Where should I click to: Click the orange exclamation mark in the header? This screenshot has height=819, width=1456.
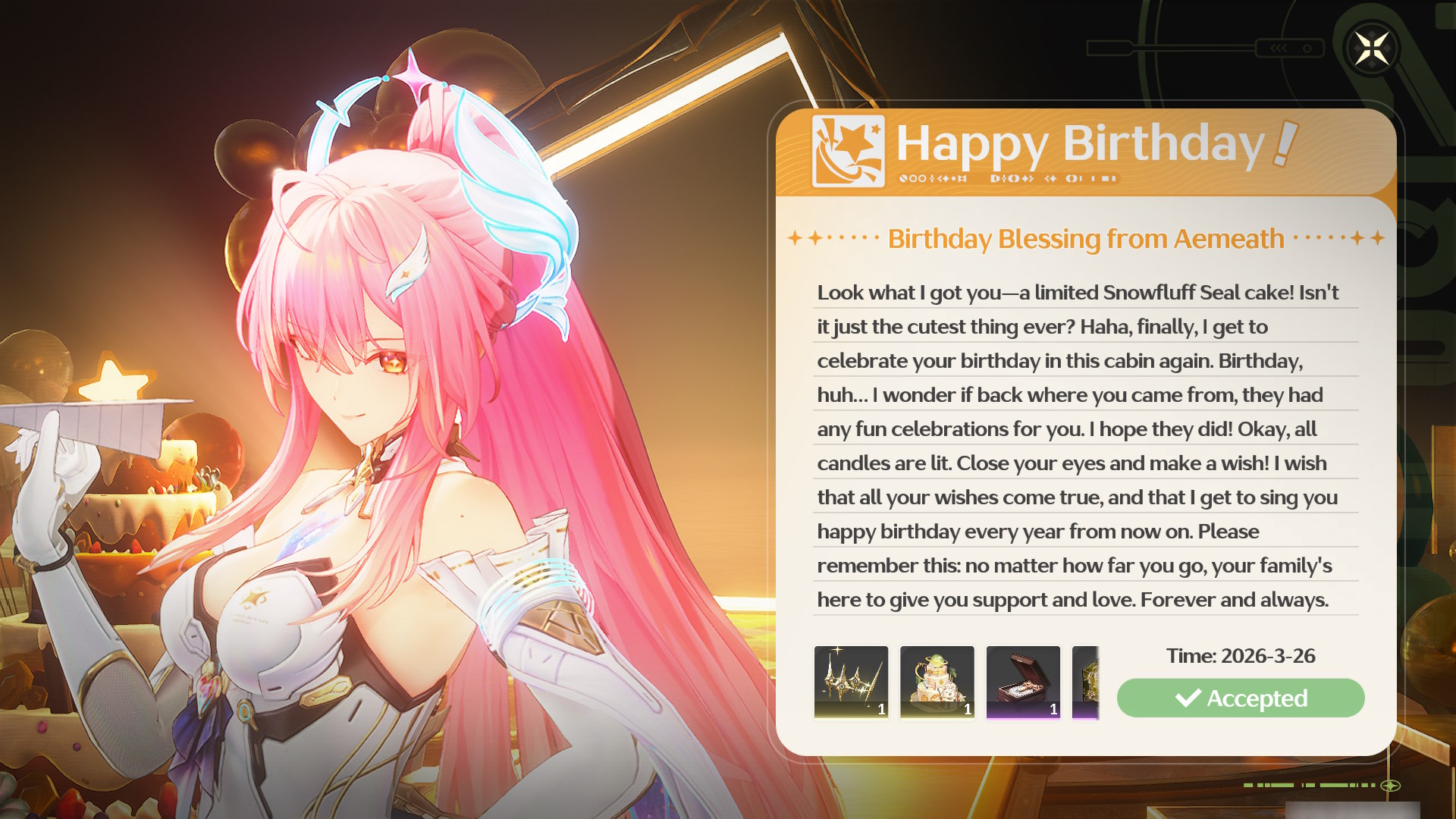(1285, 143)
